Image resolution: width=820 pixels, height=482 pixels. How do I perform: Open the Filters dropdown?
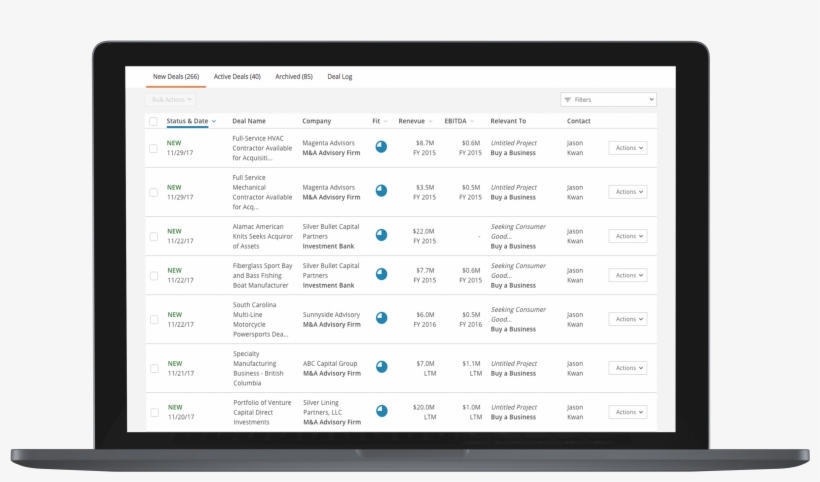pyautogui.click(x=608, y=99)
